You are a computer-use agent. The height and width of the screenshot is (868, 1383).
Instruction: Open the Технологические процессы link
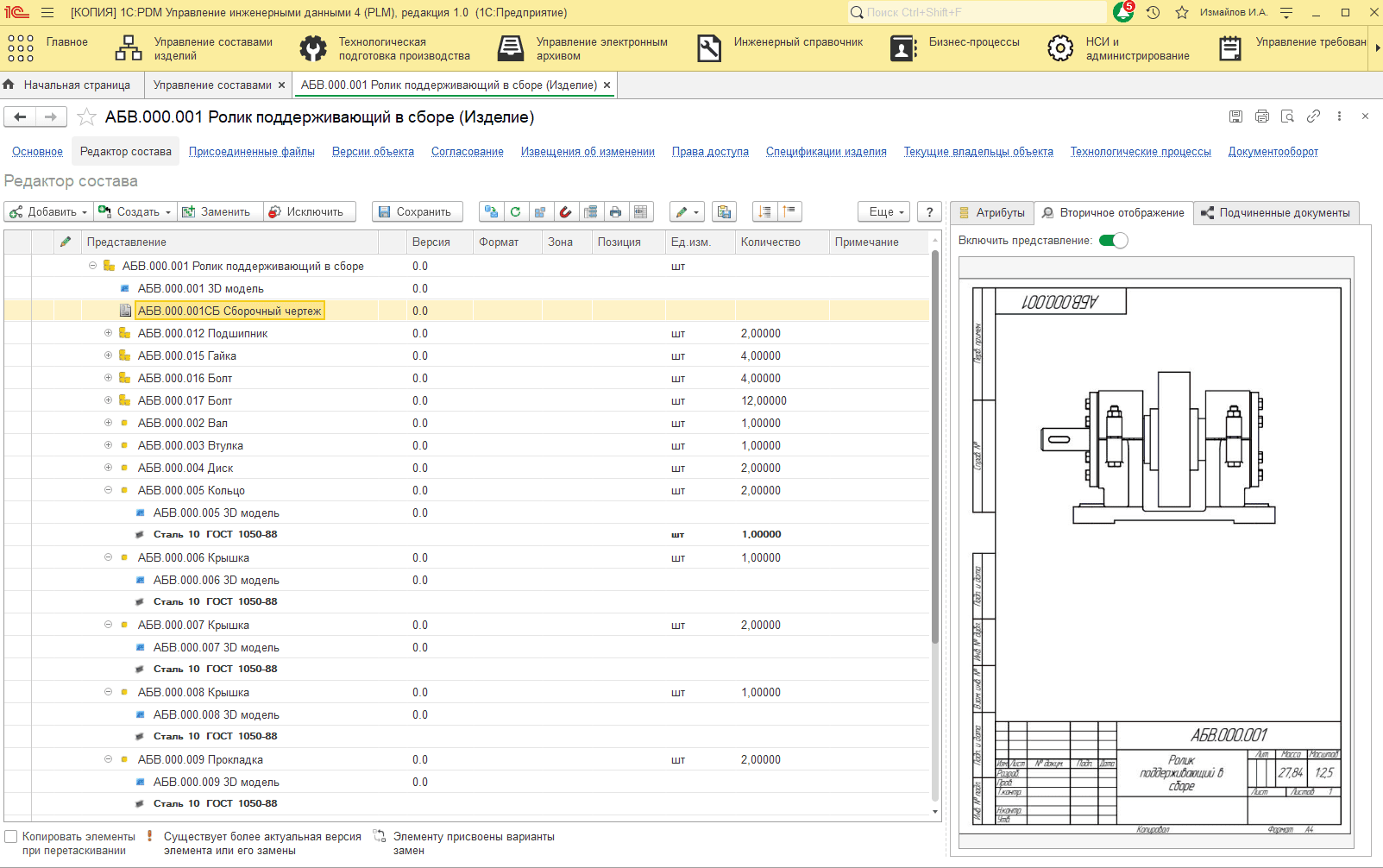pyautogui.click(x=1141, y=152)
